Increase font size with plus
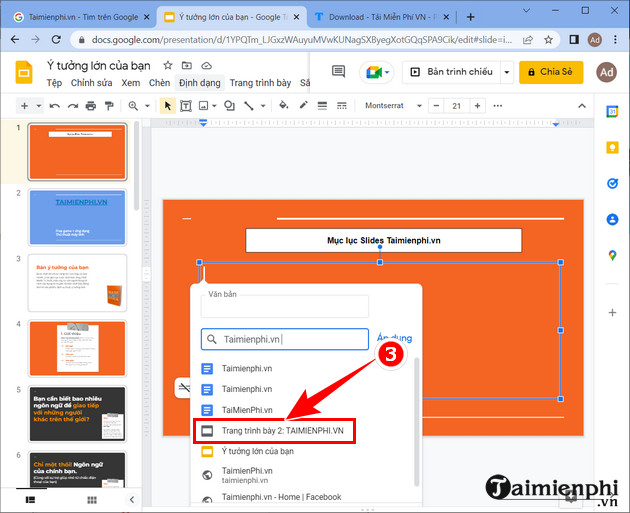The image size is (630, 513). [477, 106]
